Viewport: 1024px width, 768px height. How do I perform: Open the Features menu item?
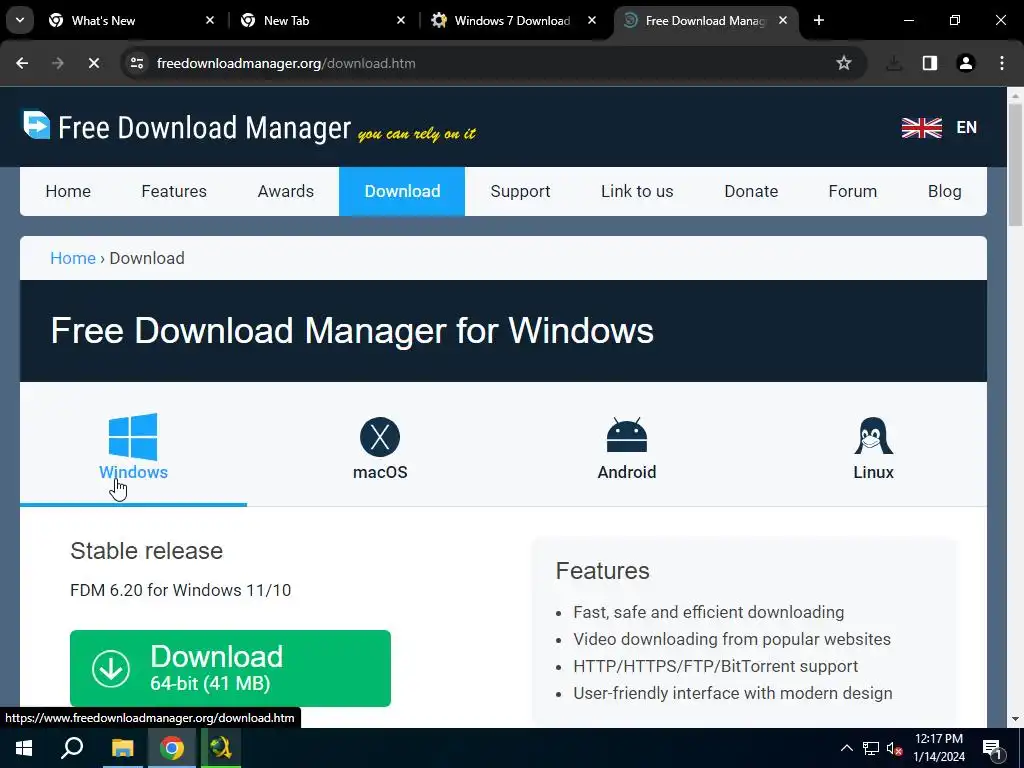[174, 191]
